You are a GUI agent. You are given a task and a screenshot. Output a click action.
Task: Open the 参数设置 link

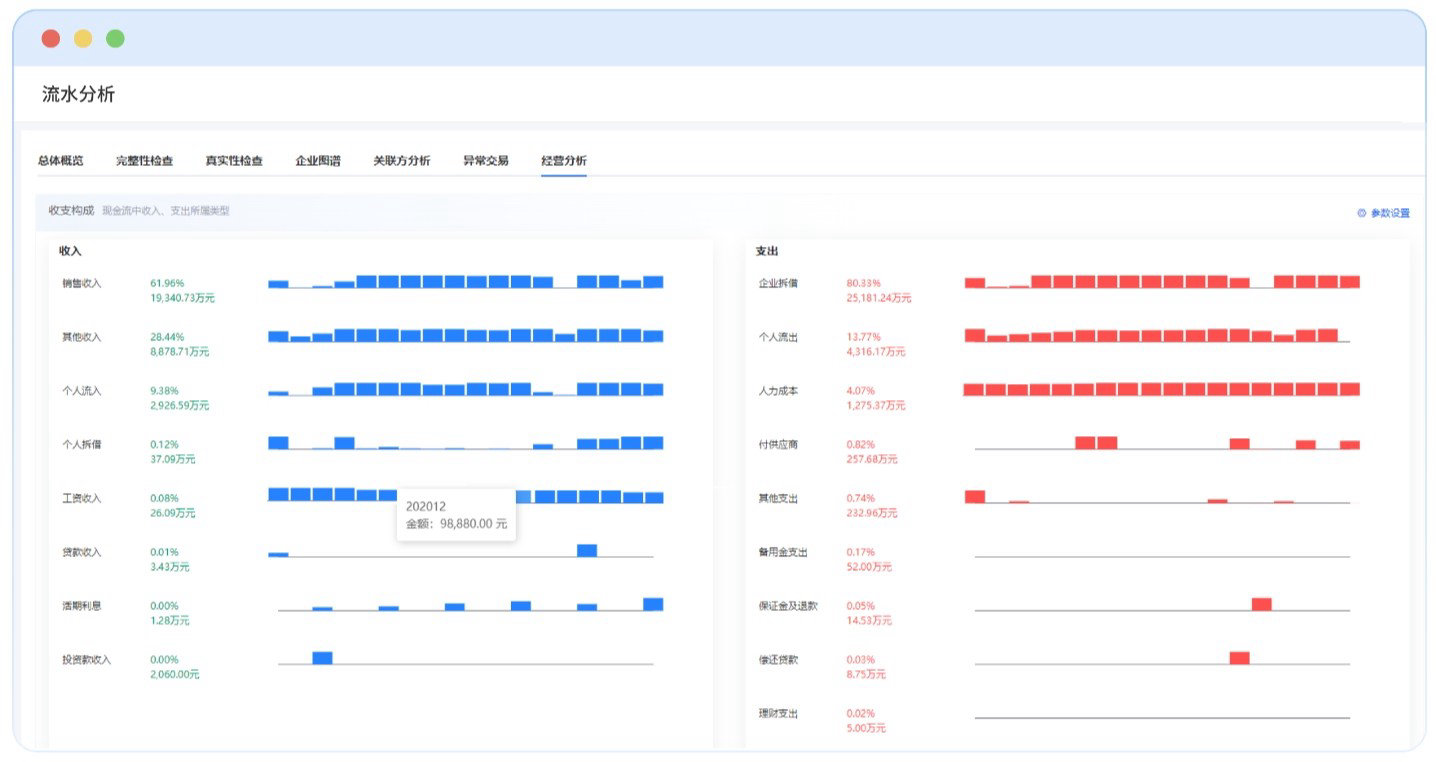1390,213
